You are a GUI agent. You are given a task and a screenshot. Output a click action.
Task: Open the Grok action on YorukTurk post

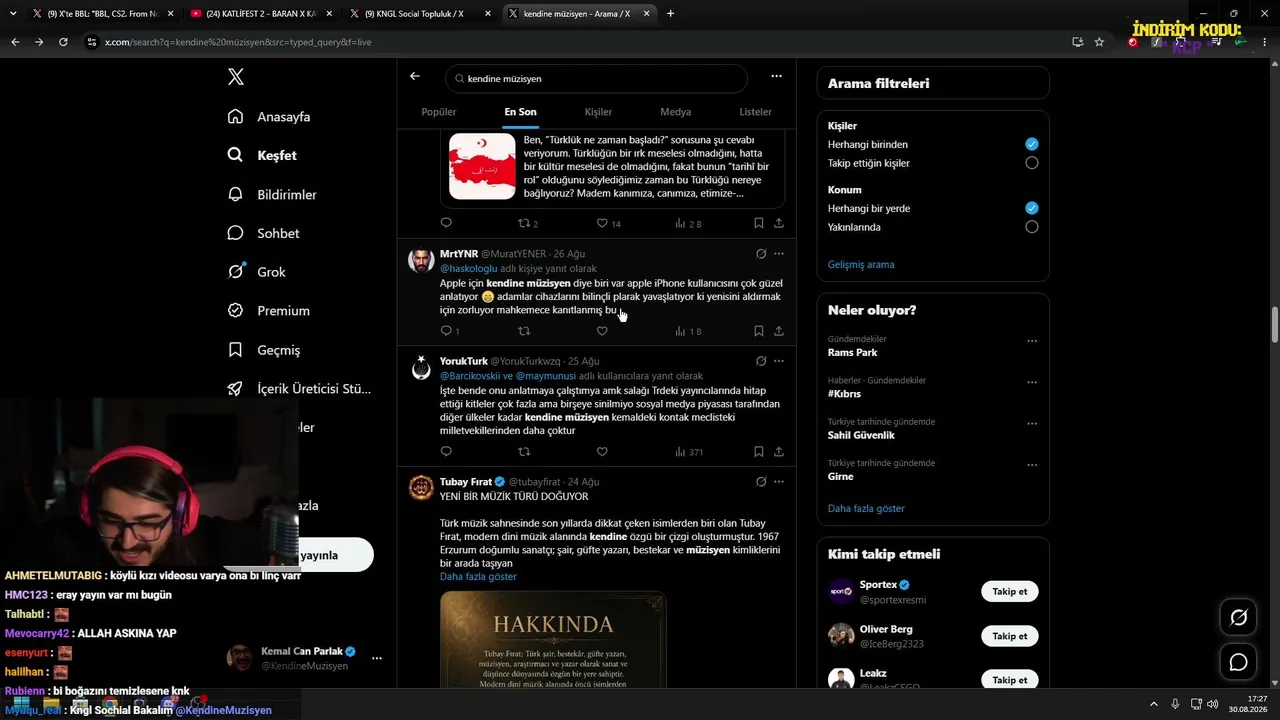click(761, 361)
